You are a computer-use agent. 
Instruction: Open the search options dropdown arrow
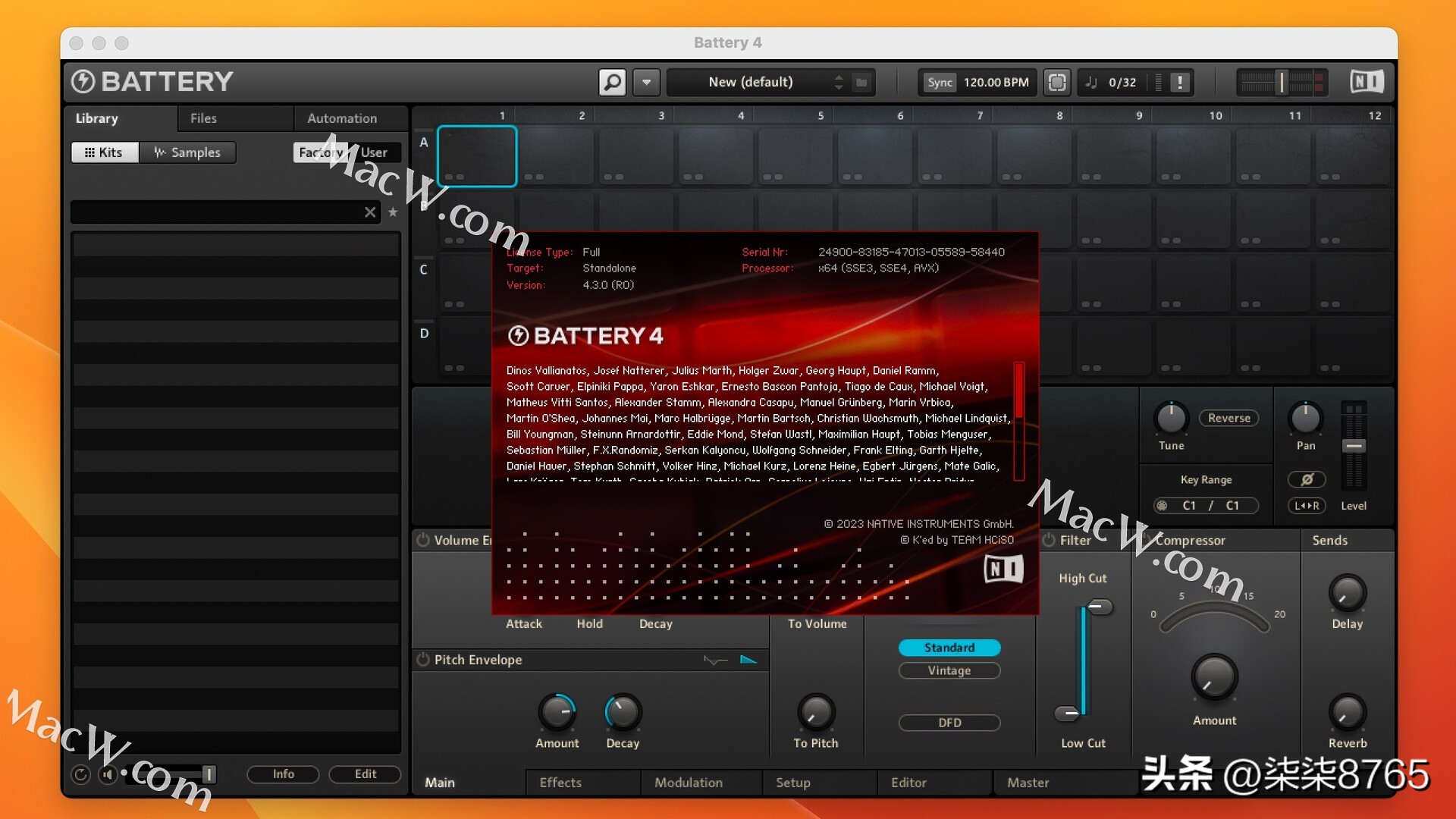(646, 82)
